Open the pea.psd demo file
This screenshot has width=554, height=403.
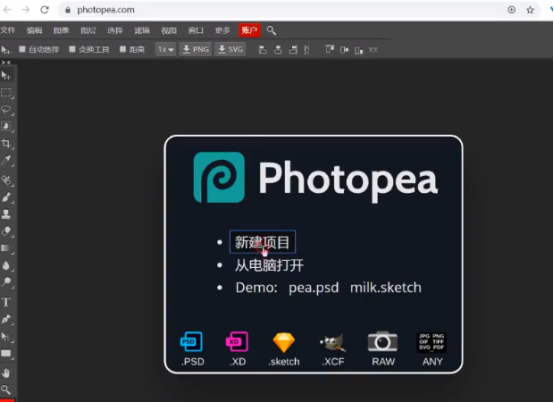tap(313, 288)
